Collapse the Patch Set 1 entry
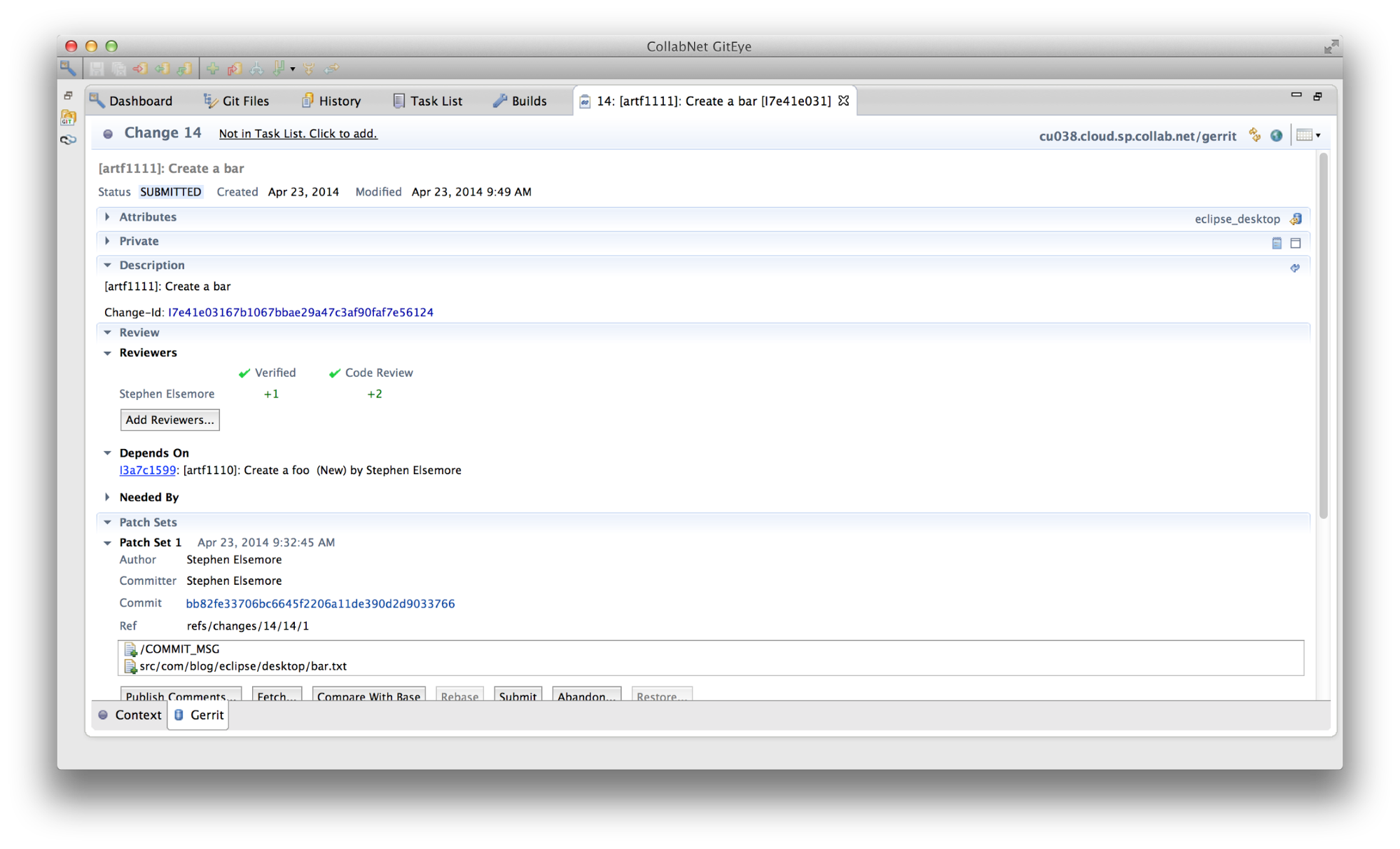The width and height of the screenshot is (1400, 849). point(107,542)
